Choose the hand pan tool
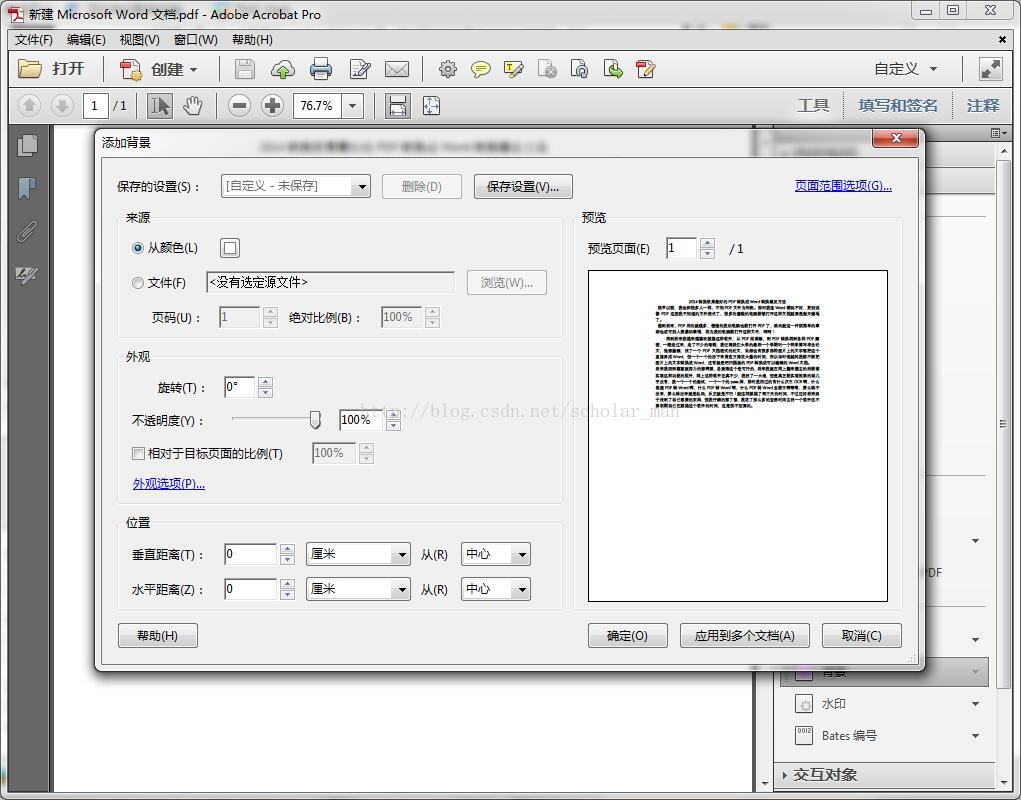Image resolution: width=1021 pixels, height=800 pixels. click(193, 105)
